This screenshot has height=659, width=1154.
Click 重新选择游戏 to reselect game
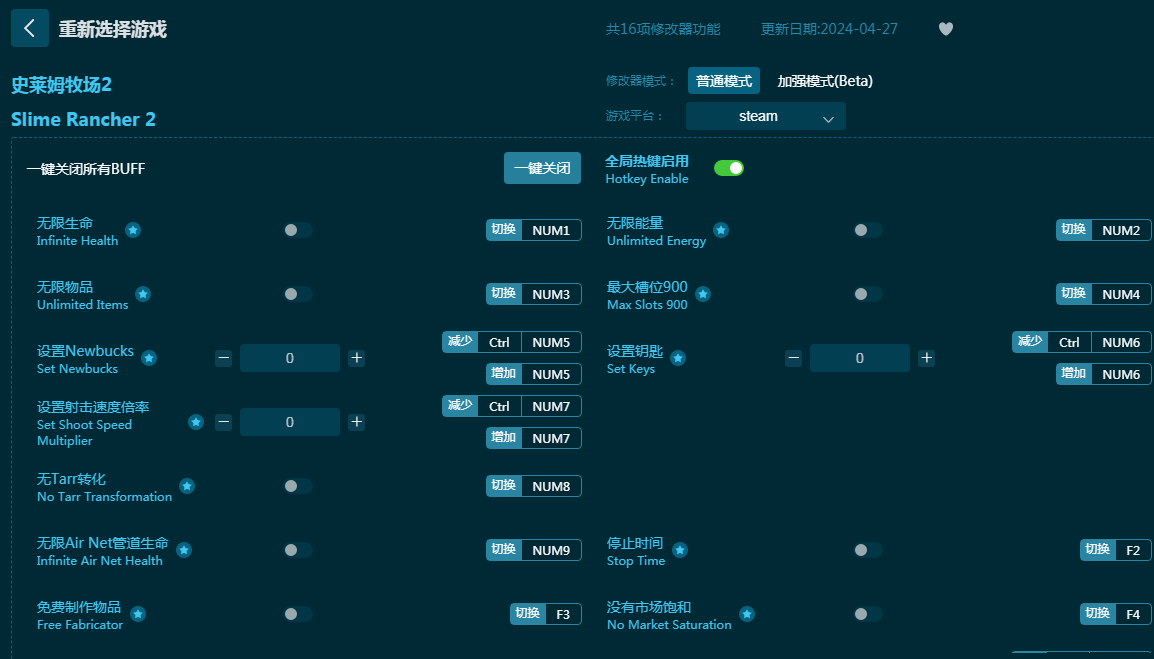pyautogui.click(x=113, y=29)
